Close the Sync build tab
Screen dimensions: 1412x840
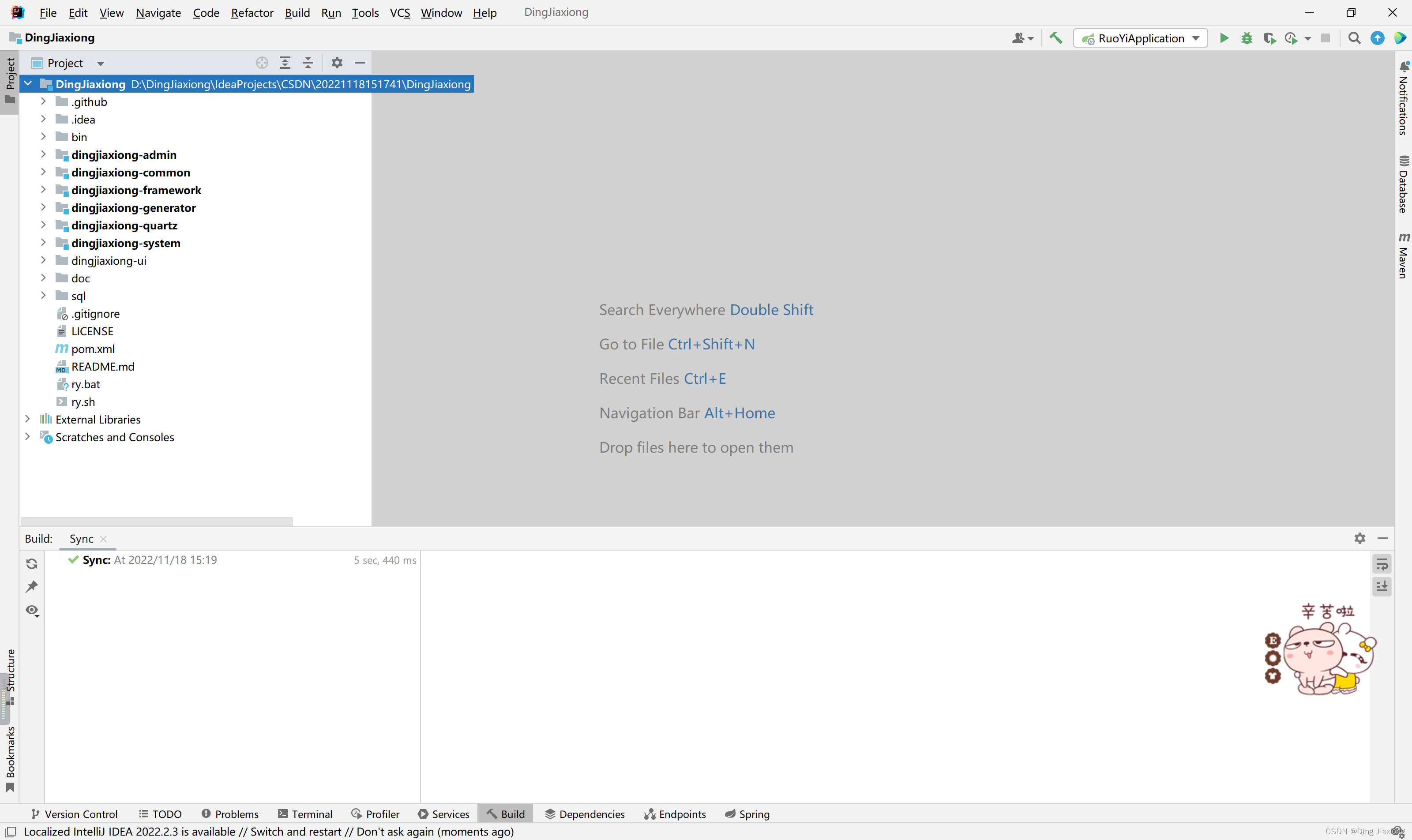point(103,539)
